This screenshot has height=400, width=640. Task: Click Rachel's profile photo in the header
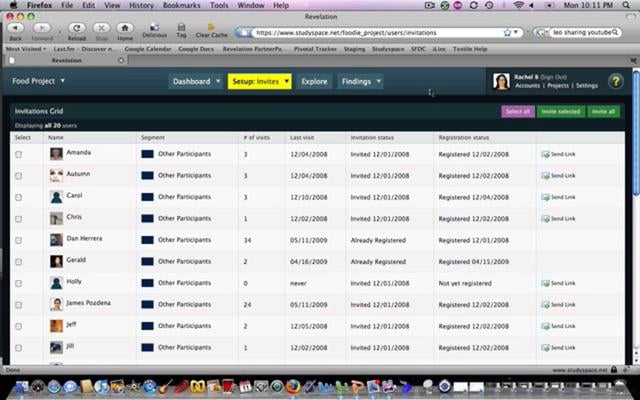(501, 81)
